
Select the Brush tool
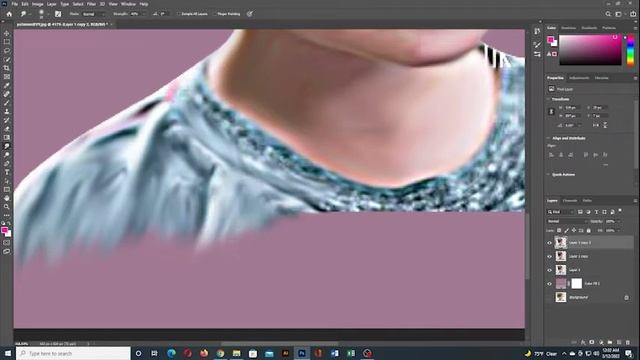click(7, 103)
